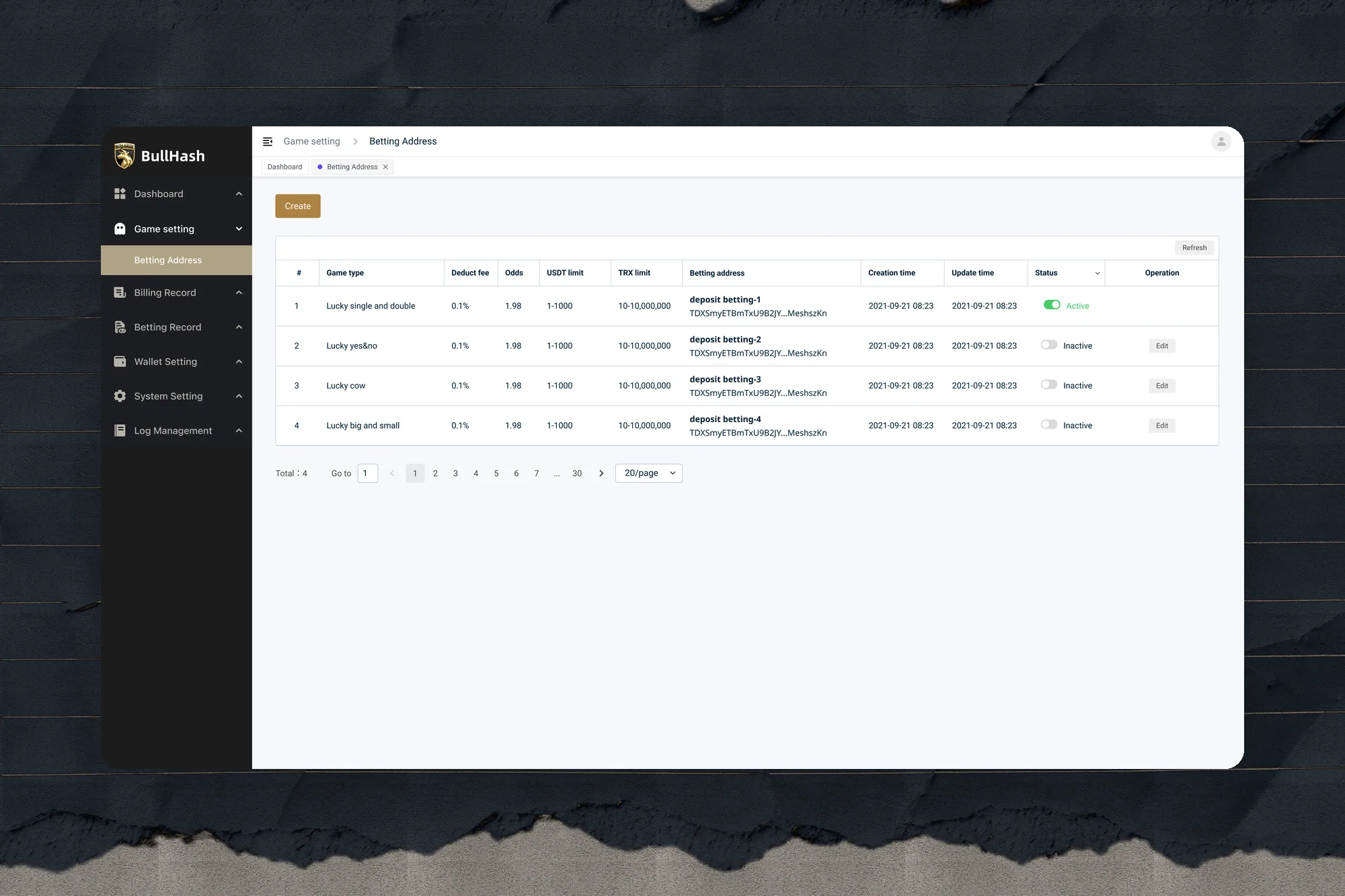Open the 20/page size dropdown
This screenshot has height=896, width=1345.
649,473
